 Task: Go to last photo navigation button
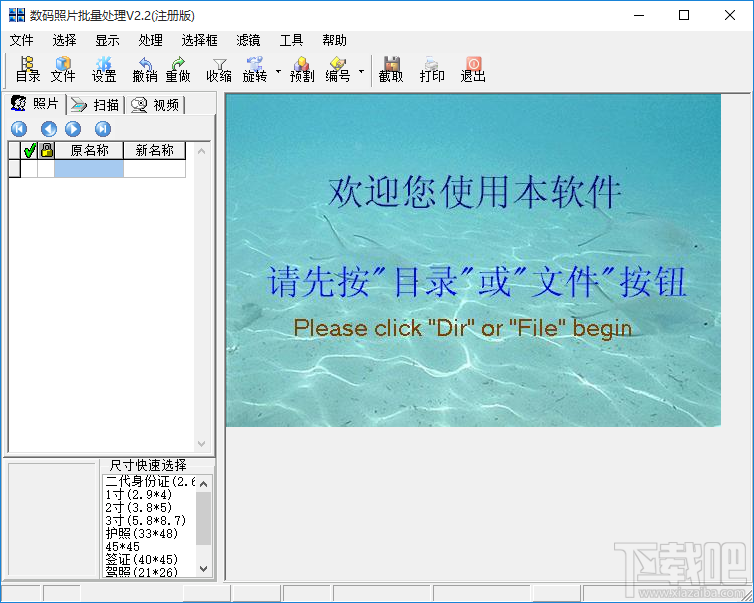[103, 129]
